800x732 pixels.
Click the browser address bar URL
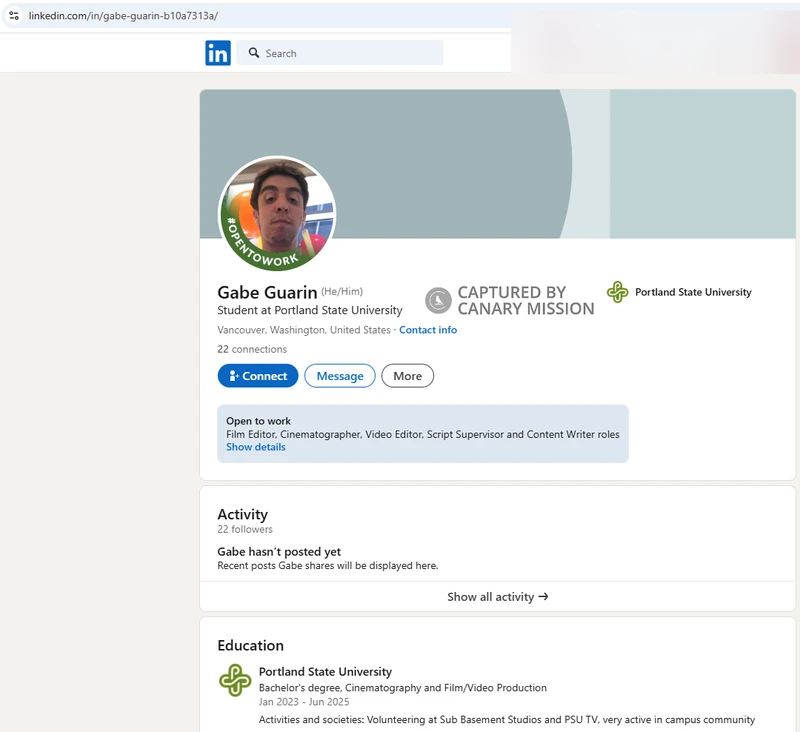[123, 16]
